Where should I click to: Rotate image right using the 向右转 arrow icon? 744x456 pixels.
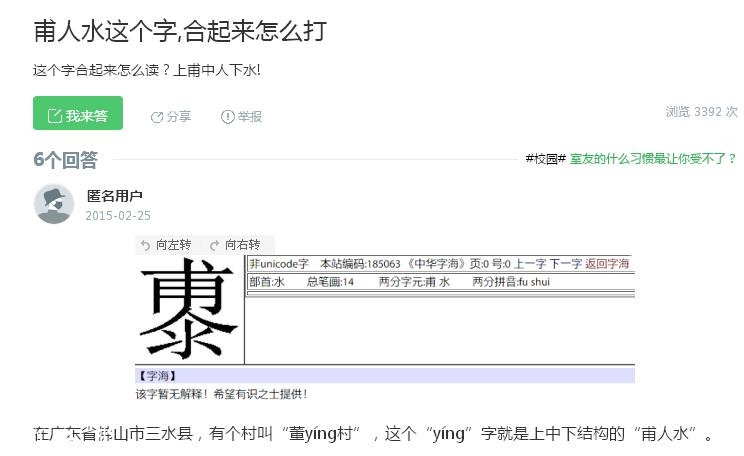(213, 245)
